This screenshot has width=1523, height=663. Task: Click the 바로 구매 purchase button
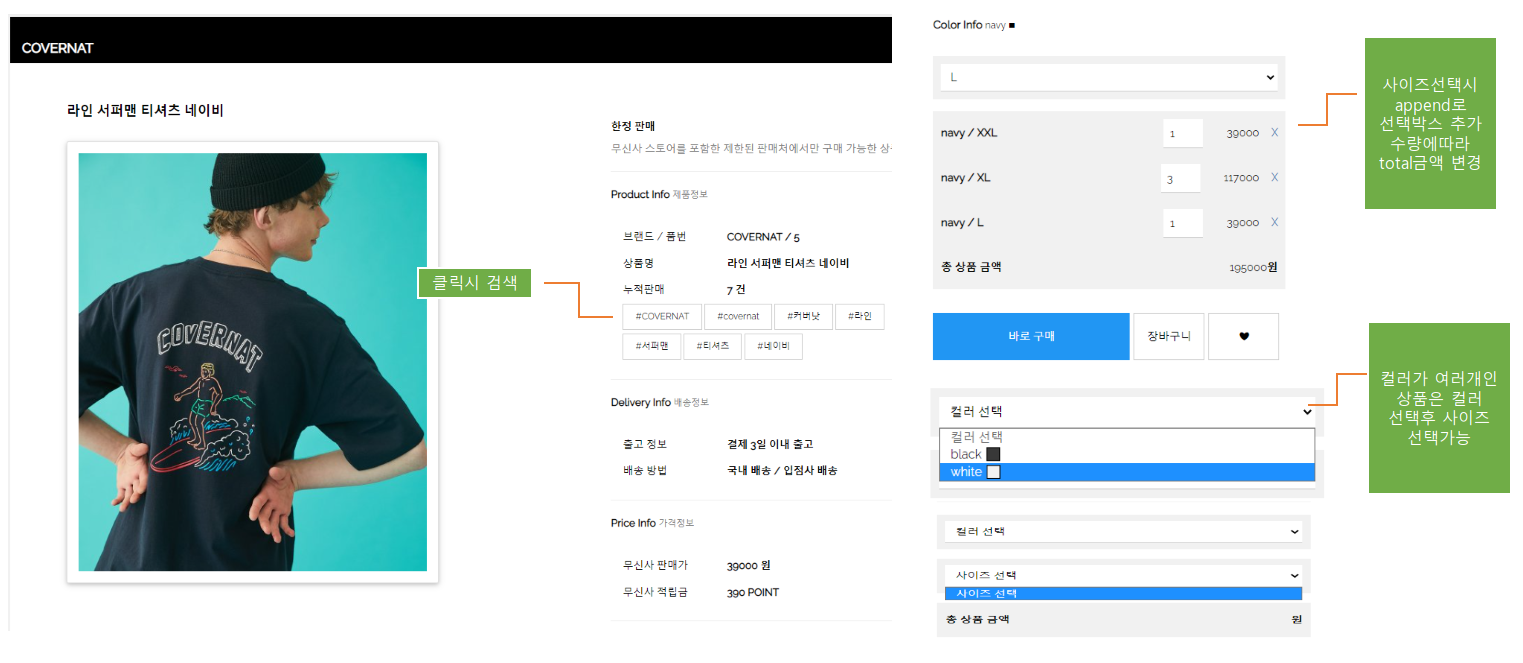coord(1030,336)
